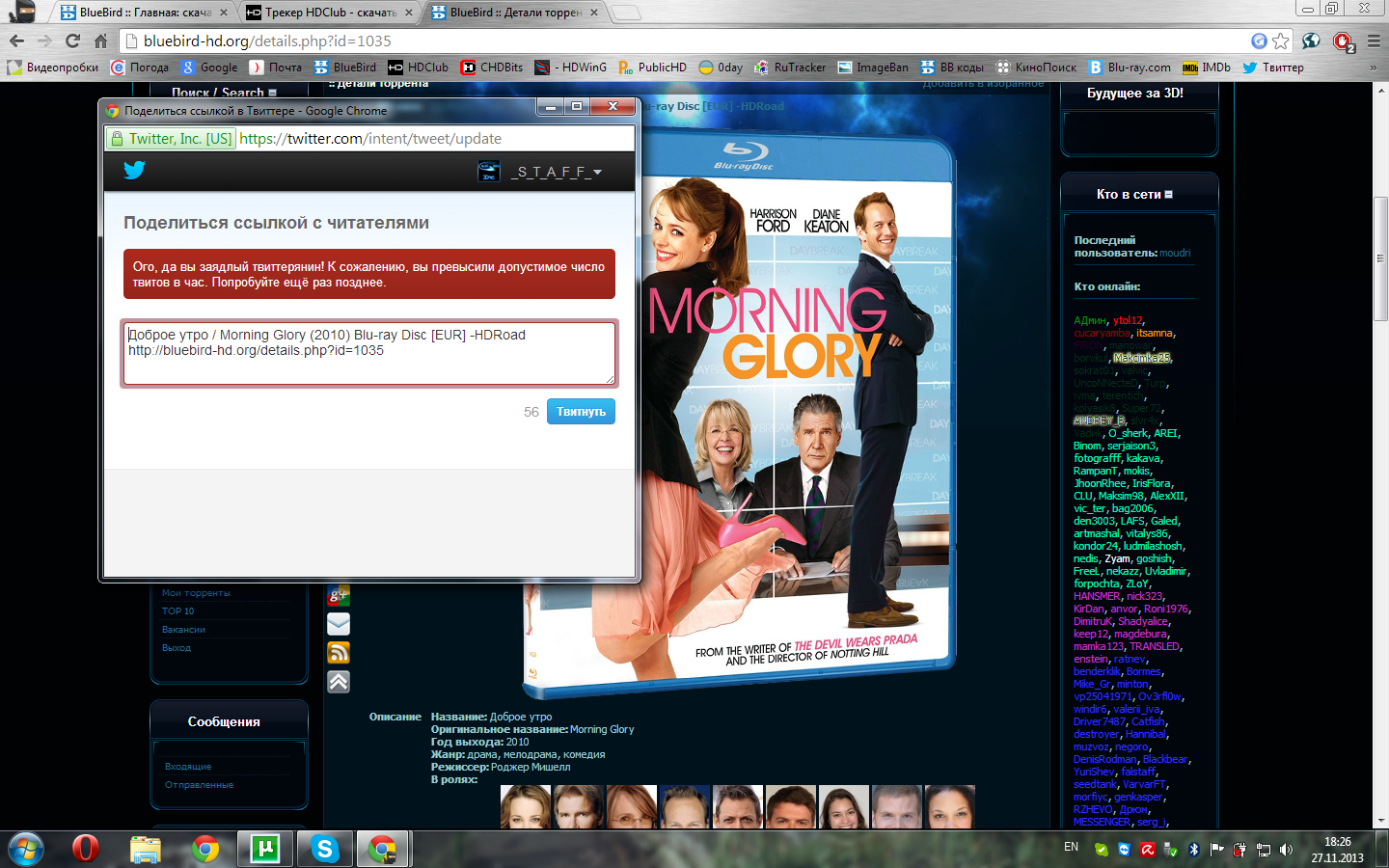
Task: Open the Google bookmark
Action: 209,68
